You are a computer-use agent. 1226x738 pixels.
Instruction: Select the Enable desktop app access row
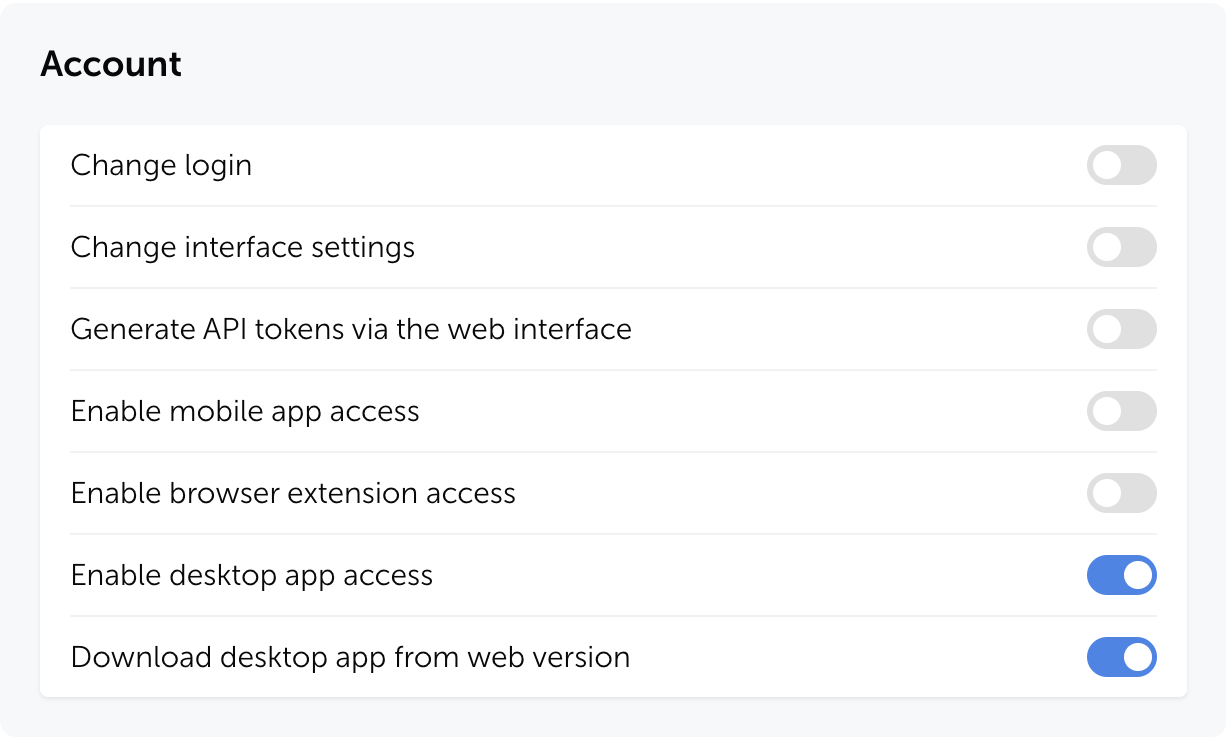[251, 575]
